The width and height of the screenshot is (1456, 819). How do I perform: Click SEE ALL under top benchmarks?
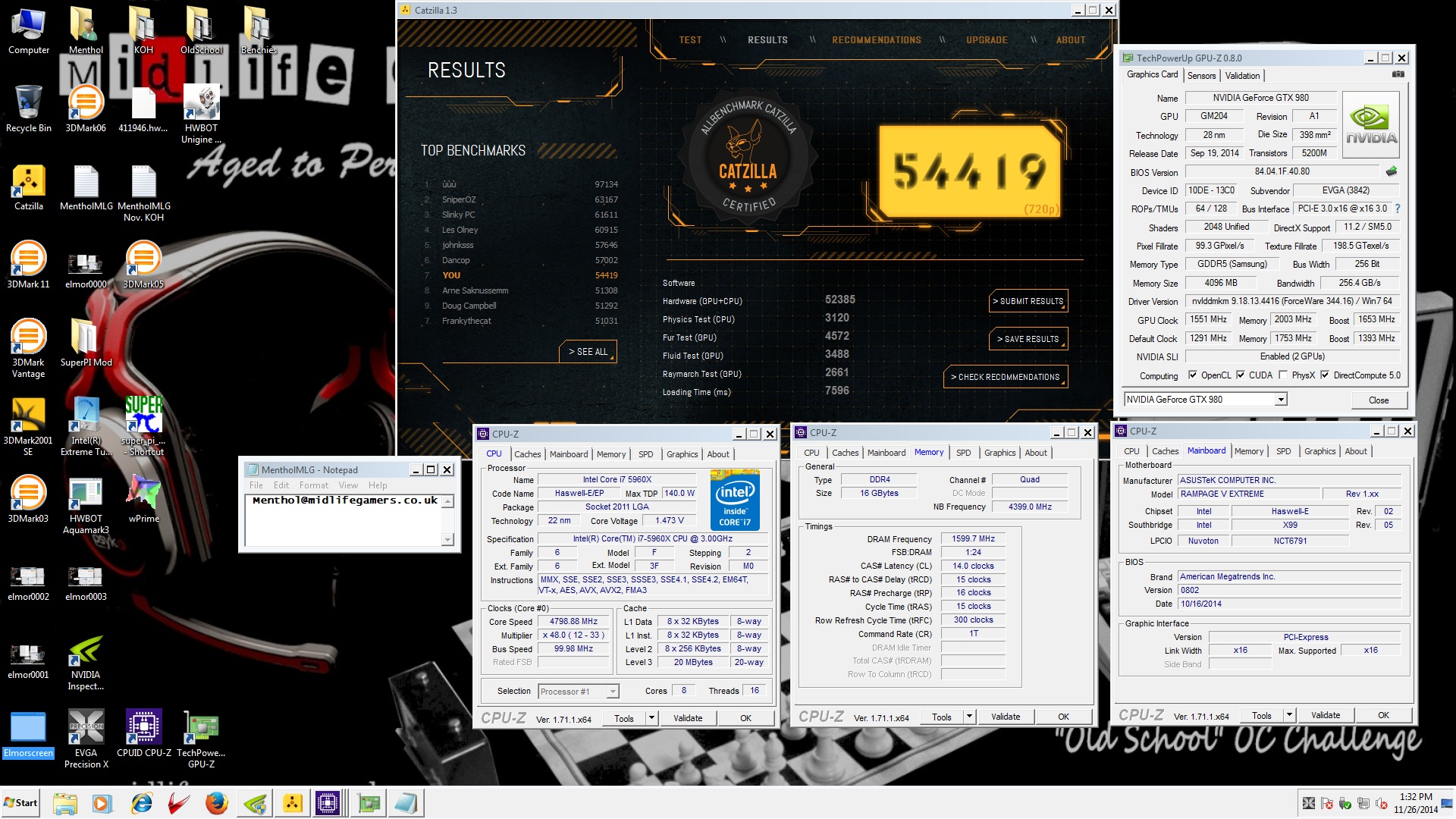click(588, 352)
